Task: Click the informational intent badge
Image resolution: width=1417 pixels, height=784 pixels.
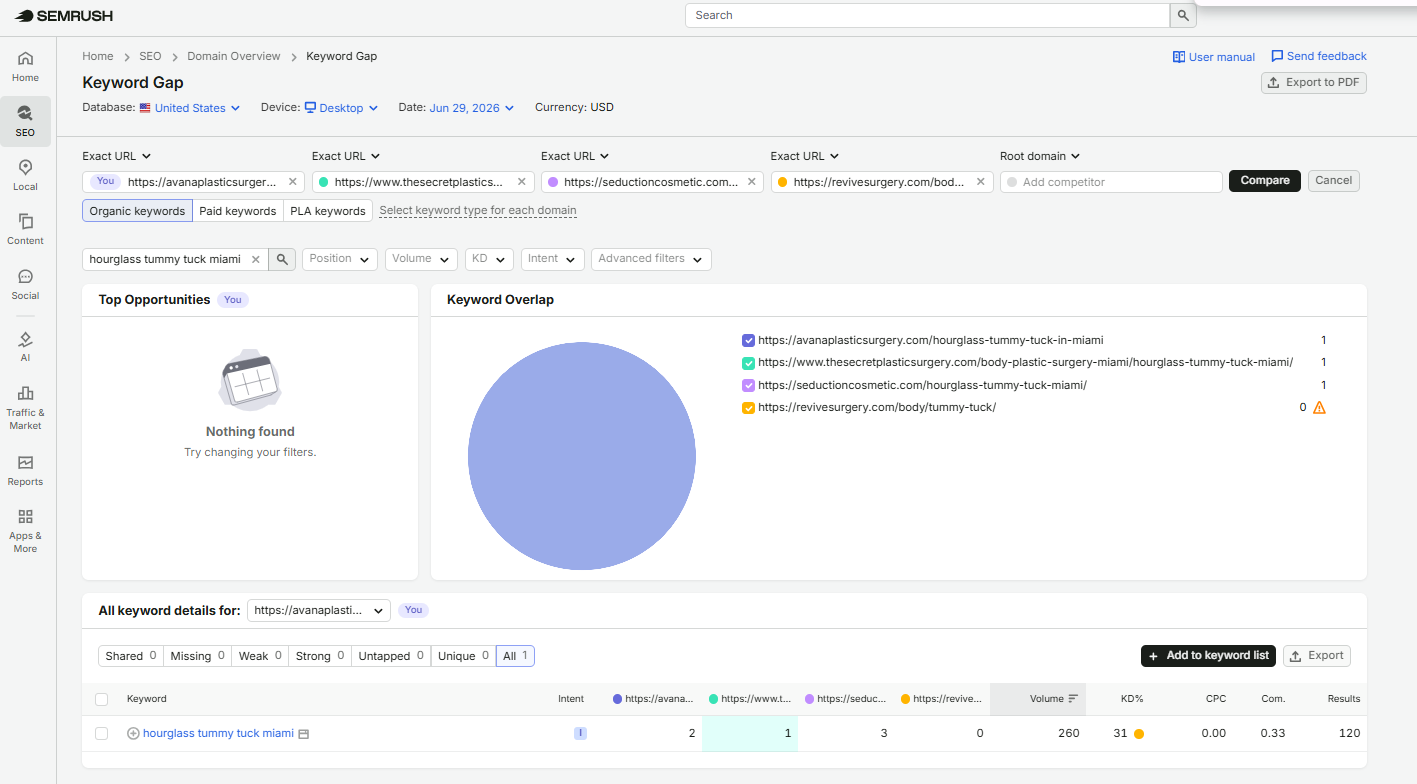Action: [x=580, y=733]
